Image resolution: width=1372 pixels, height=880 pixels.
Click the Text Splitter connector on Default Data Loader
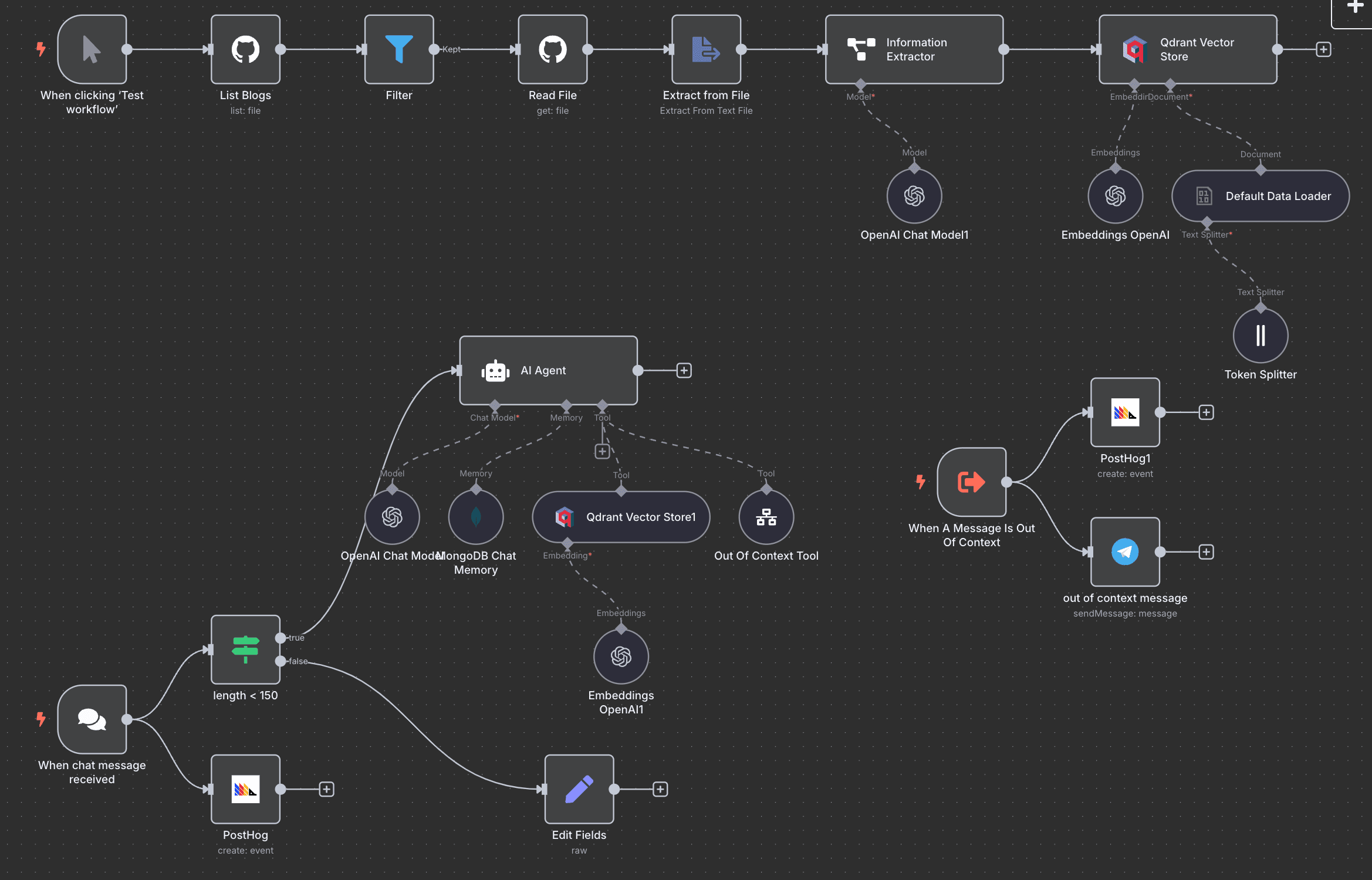click(x=1207, y=222)
